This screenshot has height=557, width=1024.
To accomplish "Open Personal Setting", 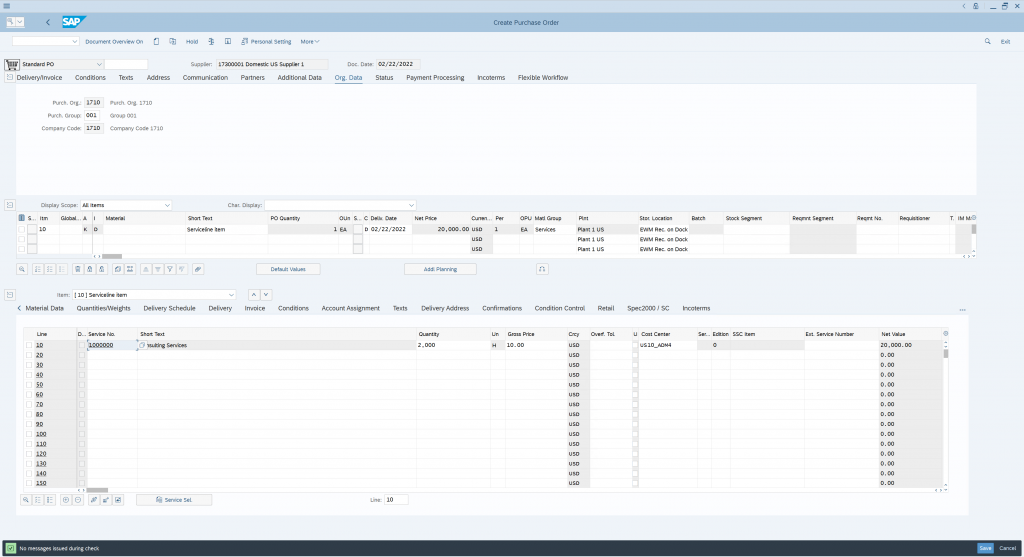I will pos(266,41).
